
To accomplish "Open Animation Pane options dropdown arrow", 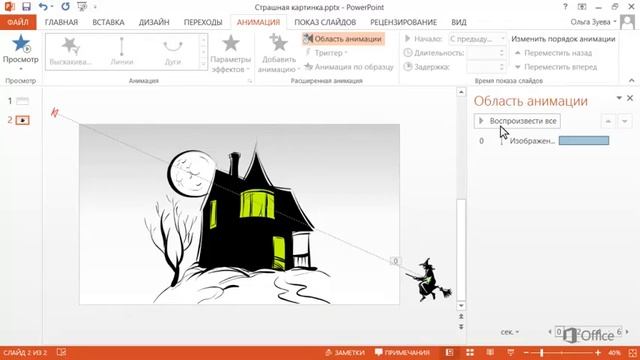I will (619, 98).
